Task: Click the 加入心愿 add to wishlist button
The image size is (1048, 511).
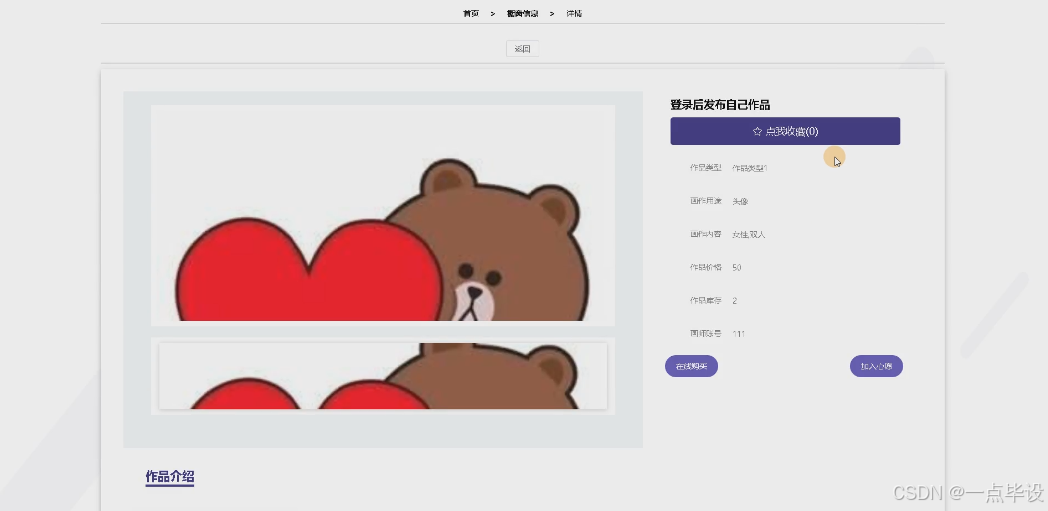Action: [x=876, y=366]
